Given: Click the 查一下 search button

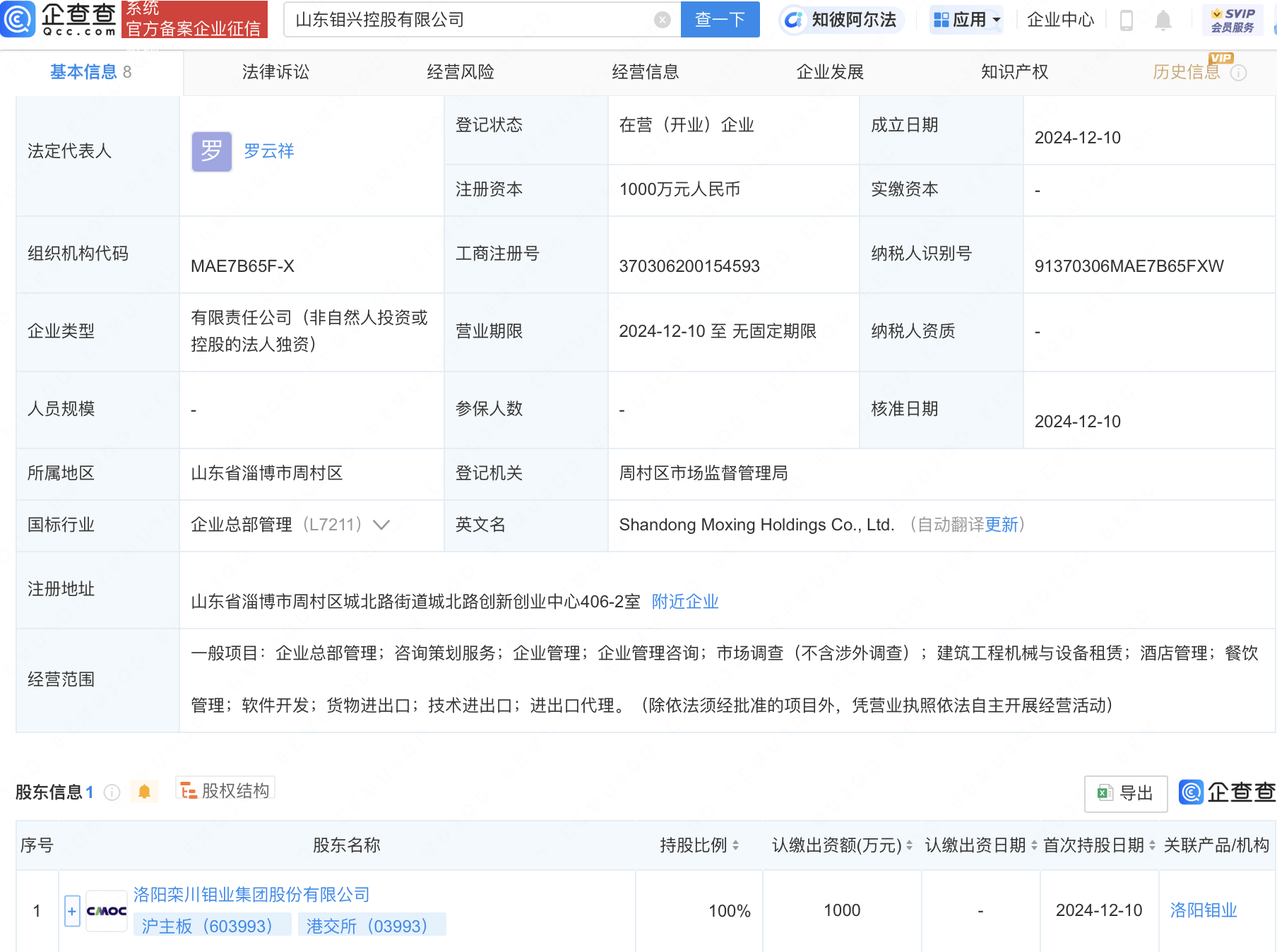Looking at the screenshot, I should [x=720, y=19].
